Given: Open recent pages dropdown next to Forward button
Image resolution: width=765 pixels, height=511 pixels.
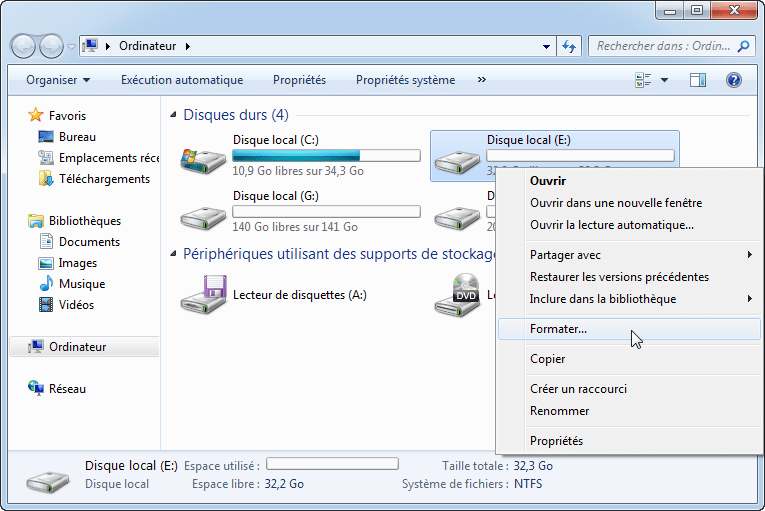Looking at the screenshot, I should tap(71, 47).
